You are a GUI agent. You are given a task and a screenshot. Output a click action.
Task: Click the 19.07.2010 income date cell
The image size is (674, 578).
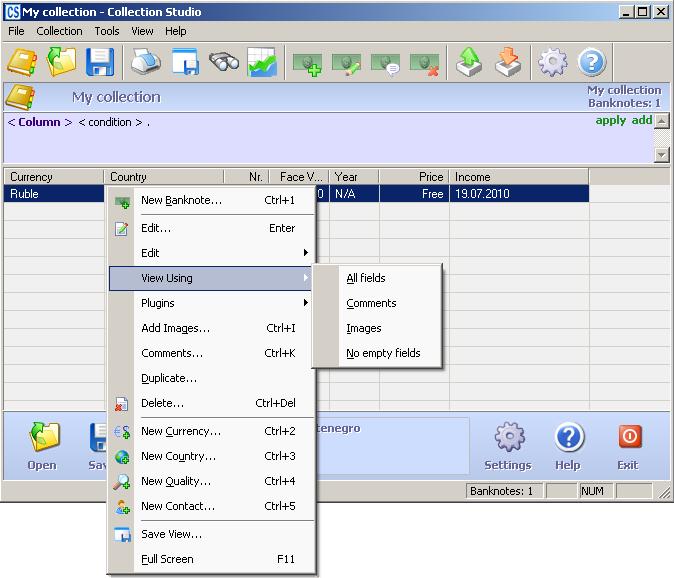pyautogui.click(x=519, y=194)
